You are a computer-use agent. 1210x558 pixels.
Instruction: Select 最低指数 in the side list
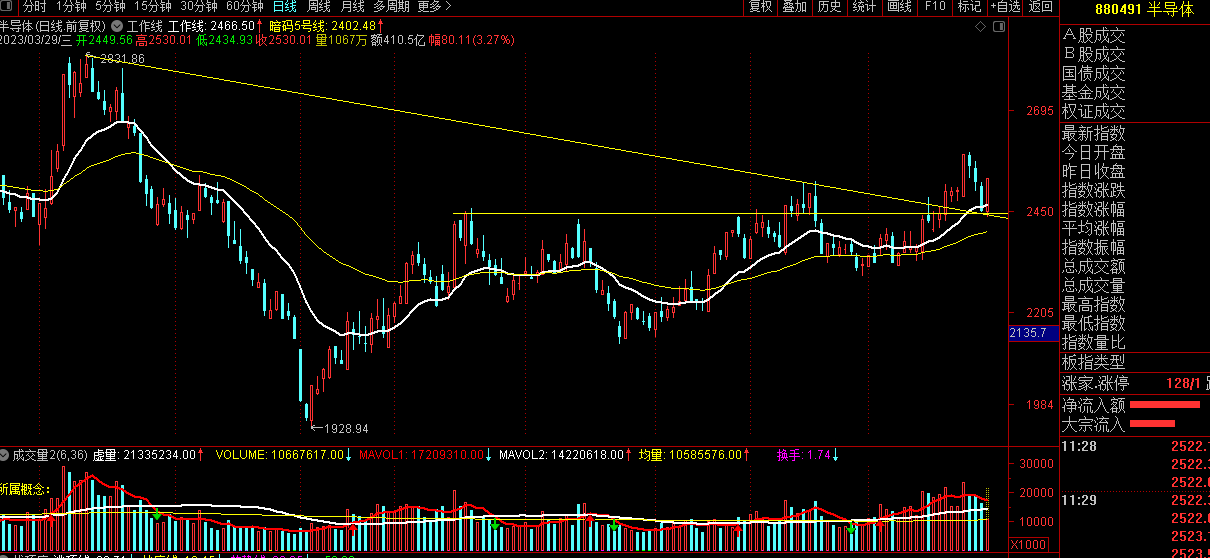click(x=1094, y=323)
